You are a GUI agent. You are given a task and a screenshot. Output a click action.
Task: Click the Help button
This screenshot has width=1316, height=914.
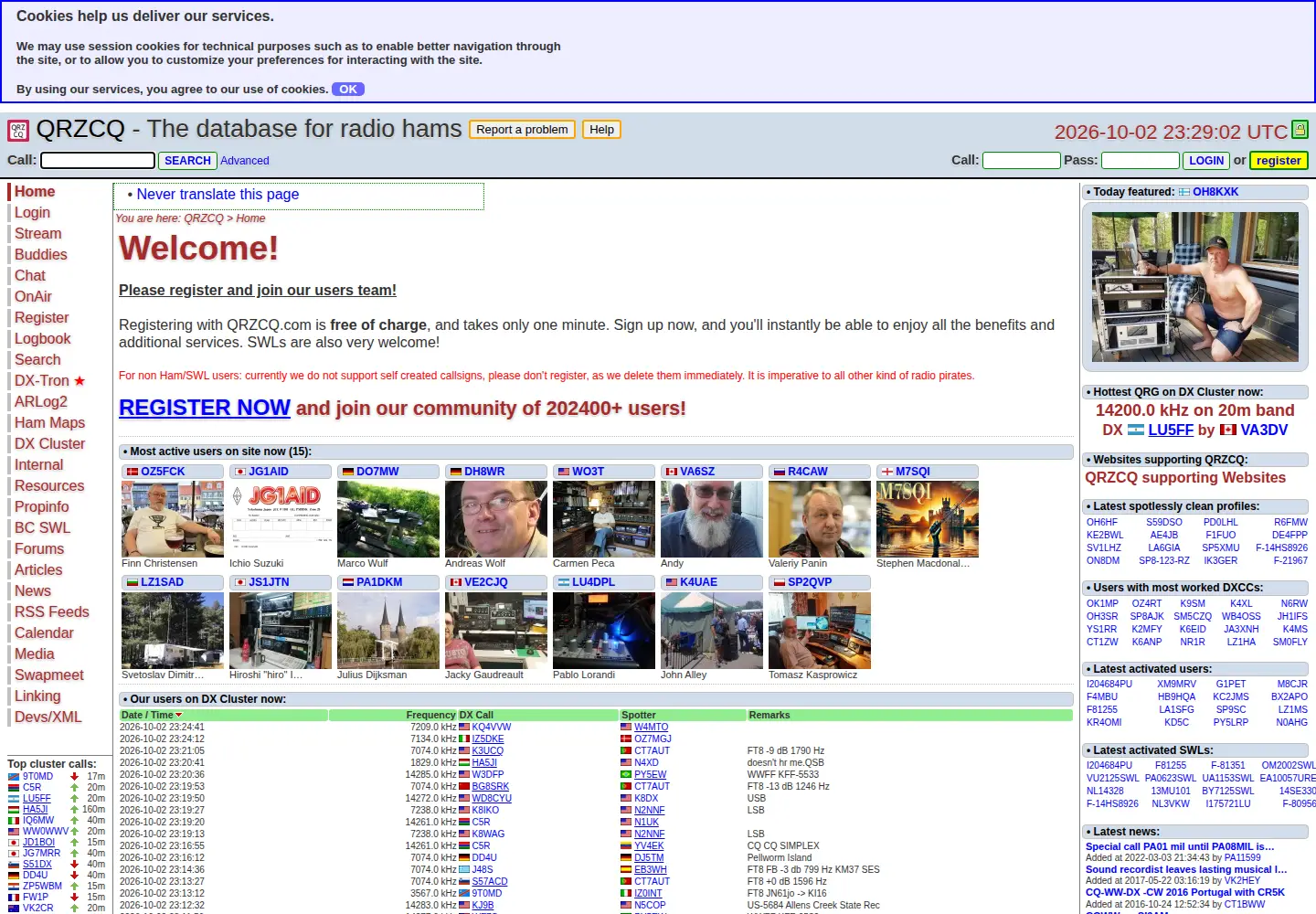point(601,130)
